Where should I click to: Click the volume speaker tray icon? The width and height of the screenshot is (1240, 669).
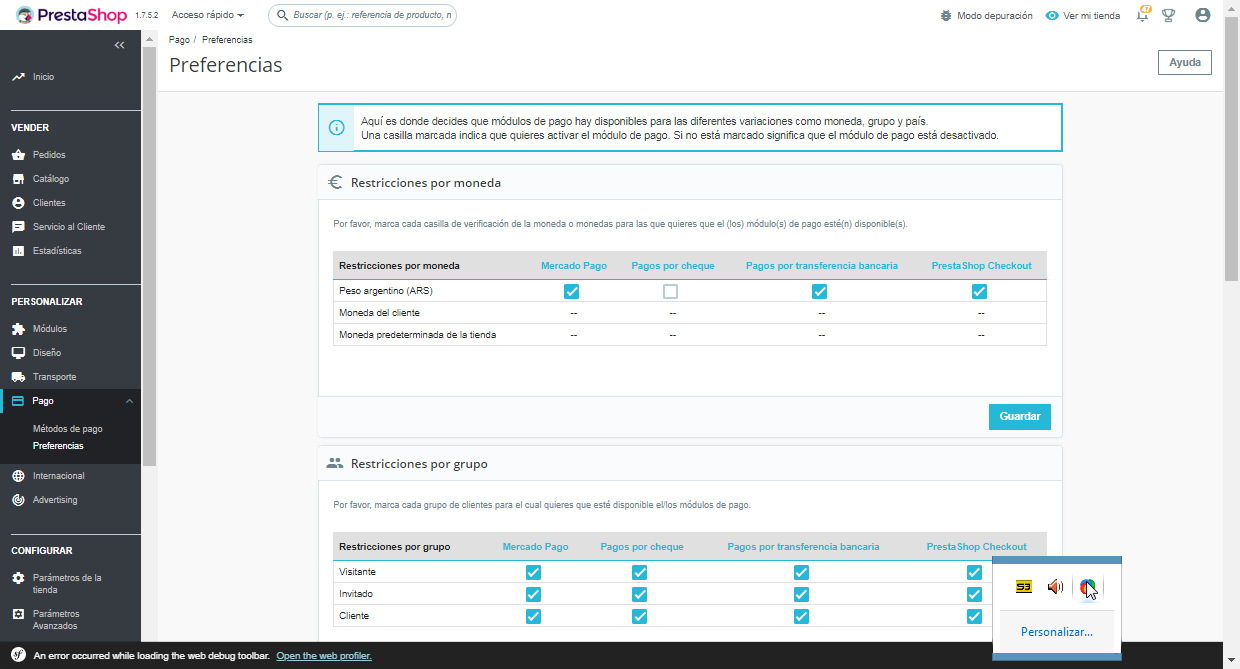[x=1055, y=587]
